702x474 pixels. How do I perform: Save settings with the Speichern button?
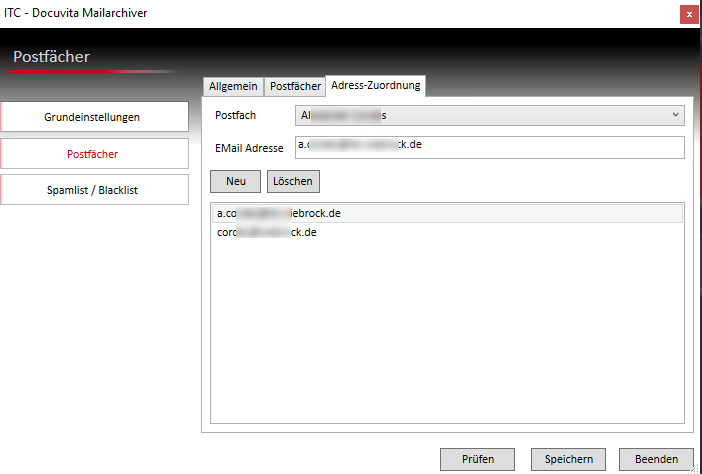[568, 459]
